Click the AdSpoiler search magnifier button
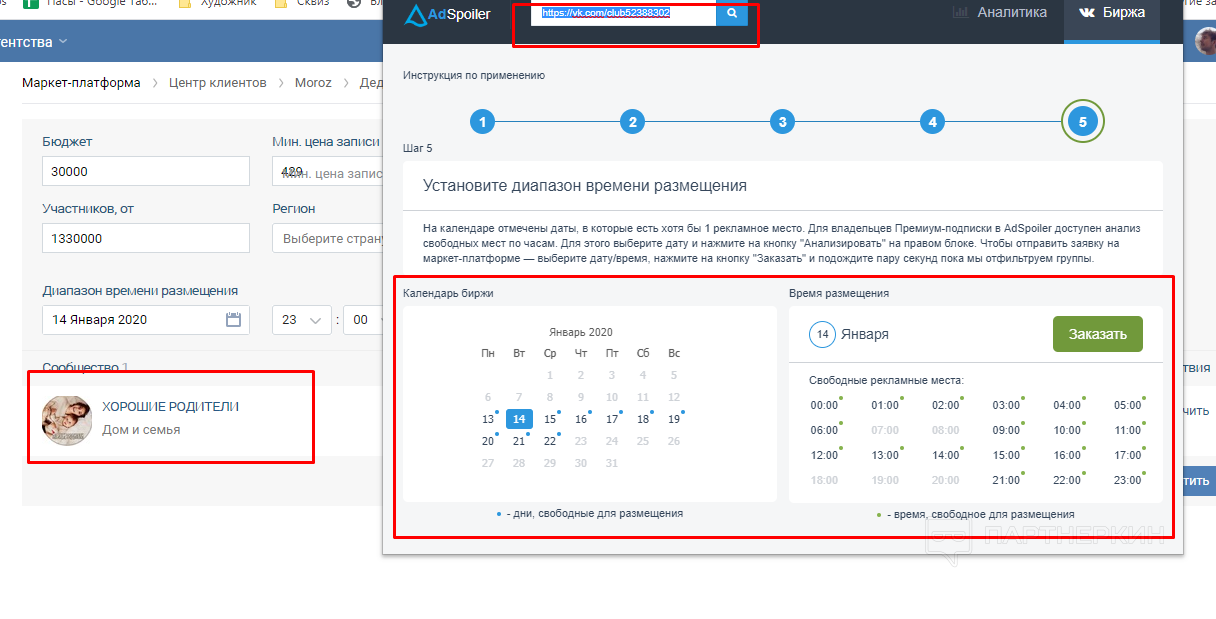This screenshot has height=619, width=1216. 732,14
